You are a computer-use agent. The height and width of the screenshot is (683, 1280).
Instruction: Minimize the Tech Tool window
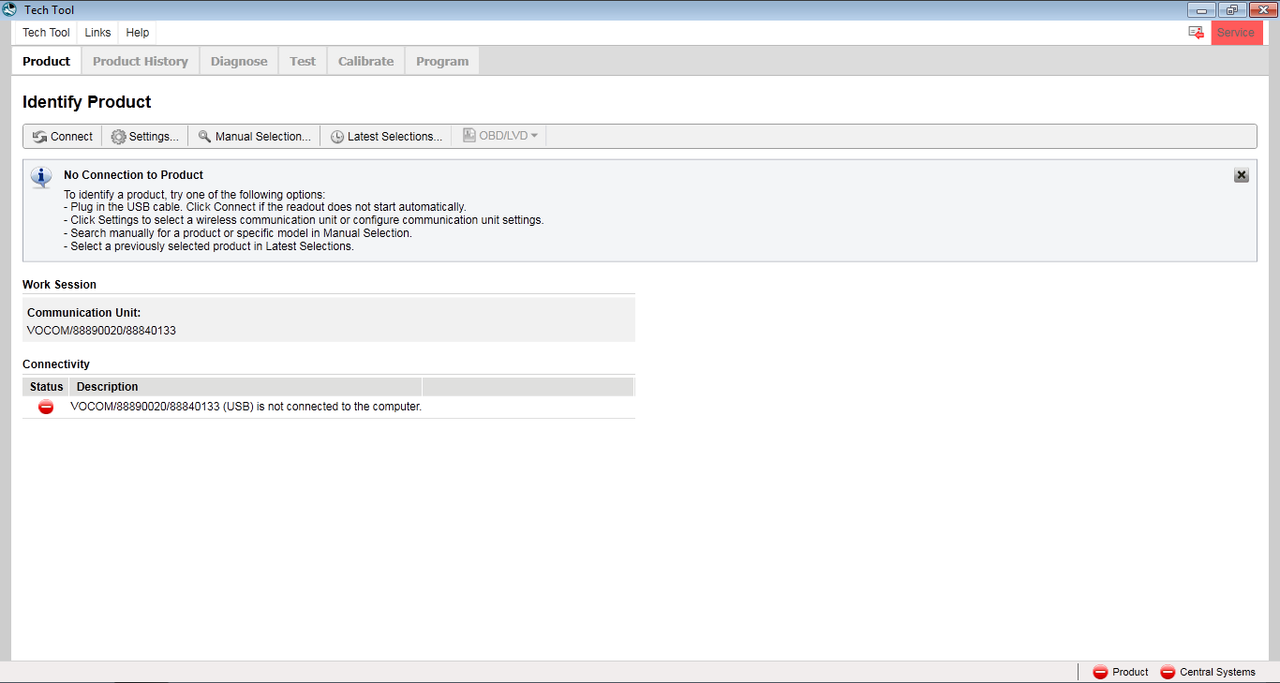1201,10
